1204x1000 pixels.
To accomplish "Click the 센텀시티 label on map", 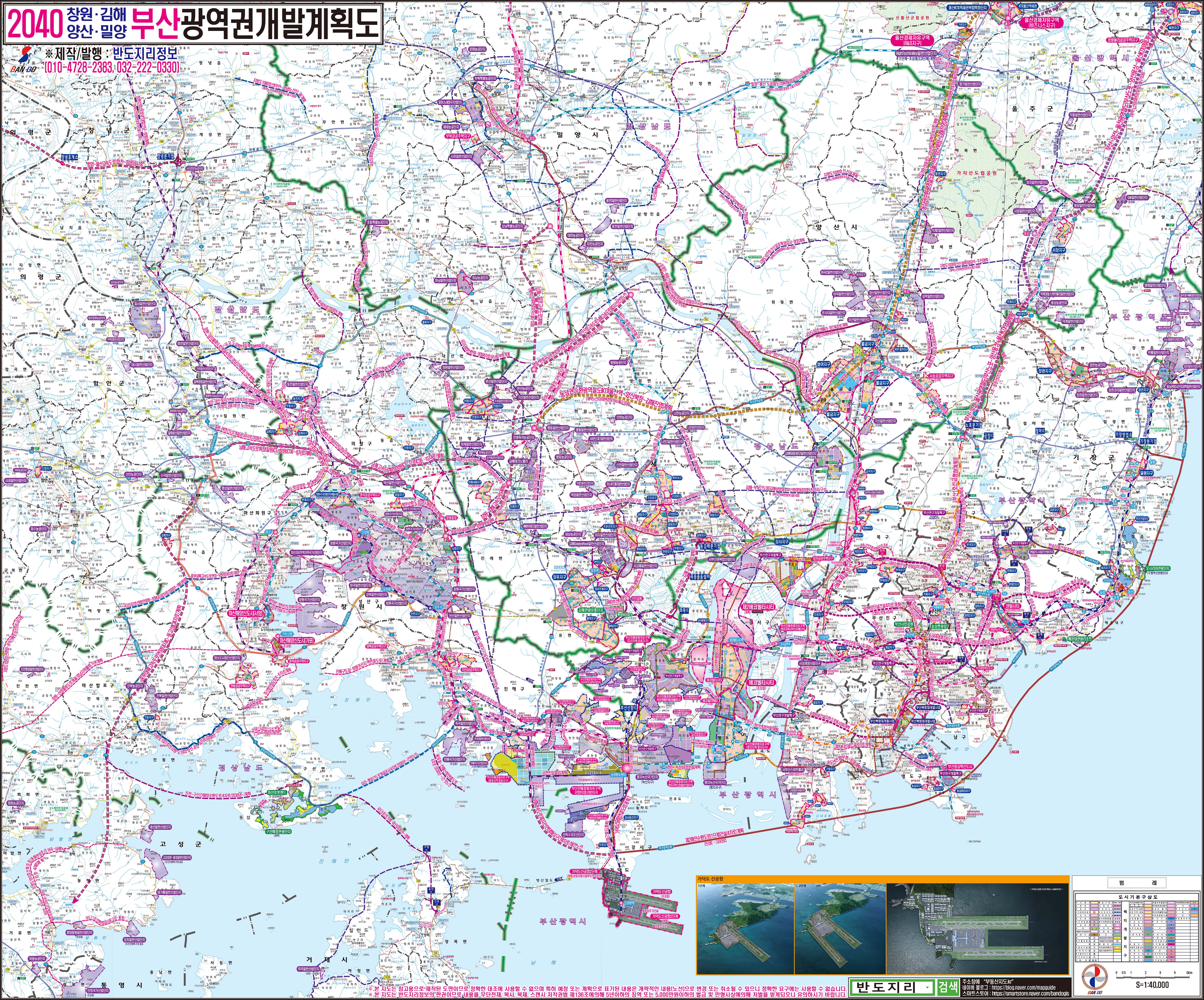I will click(1013, 606).
